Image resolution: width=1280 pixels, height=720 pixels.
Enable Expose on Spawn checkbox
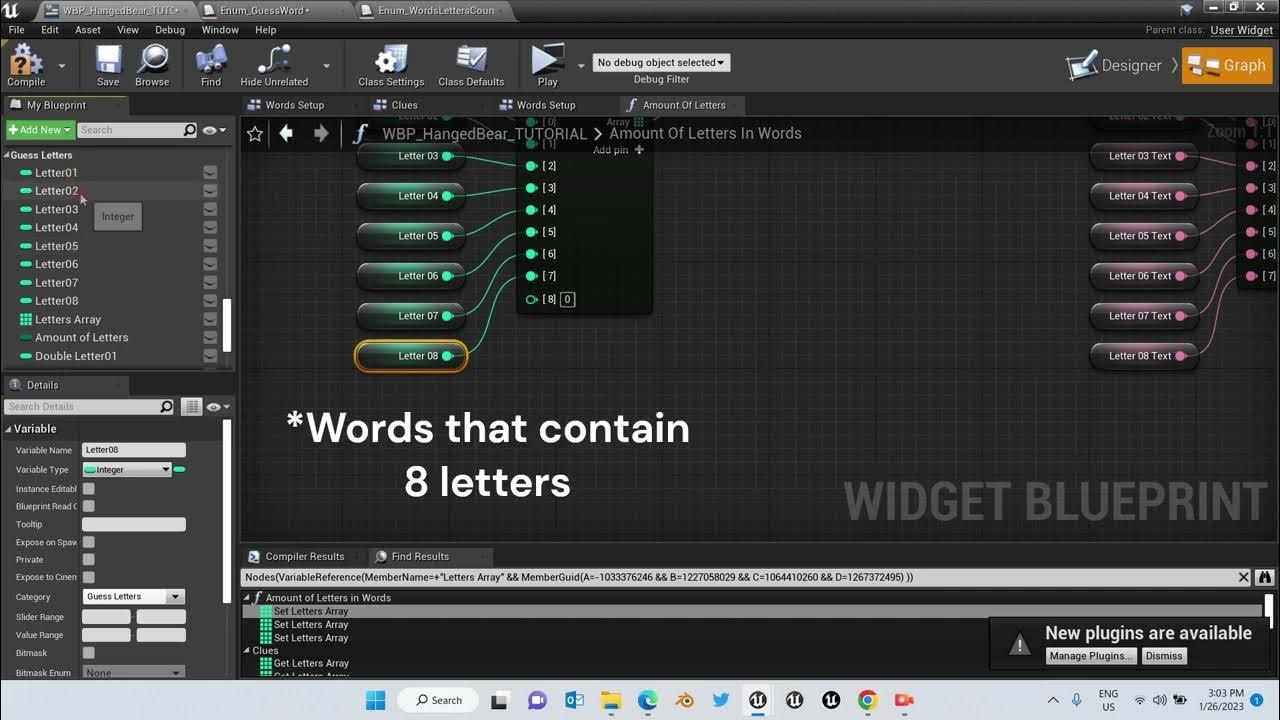point(88,542)
